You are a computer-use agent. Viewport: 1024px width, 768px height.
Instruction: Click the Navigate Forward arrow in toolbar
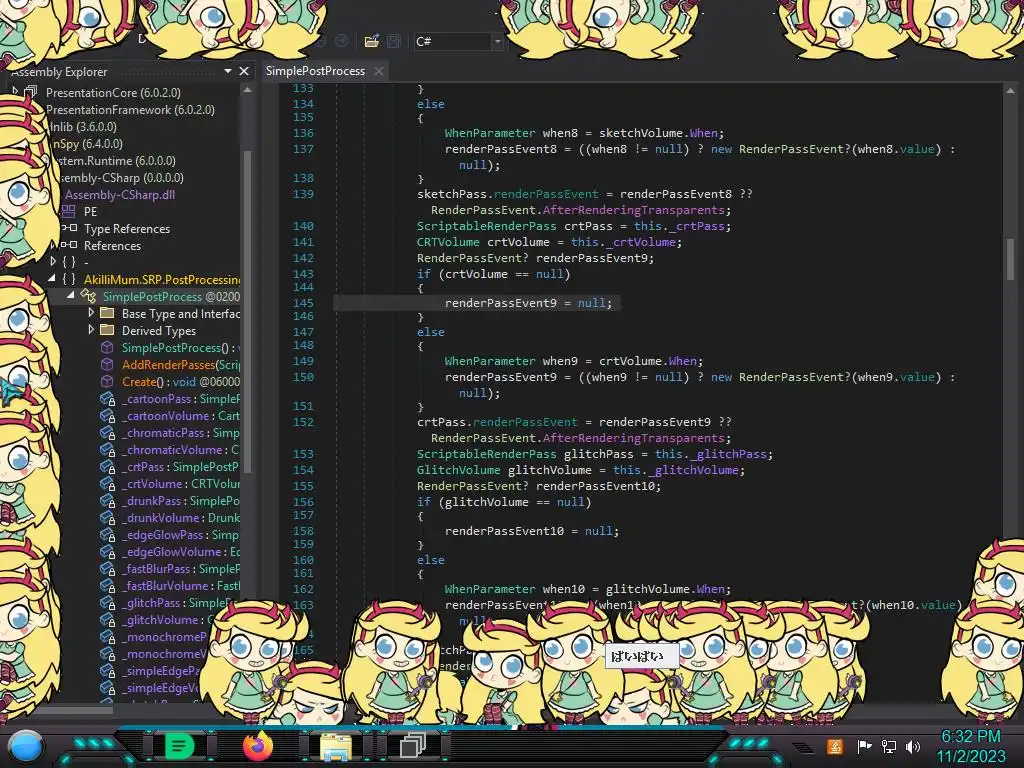pos(342,41)
